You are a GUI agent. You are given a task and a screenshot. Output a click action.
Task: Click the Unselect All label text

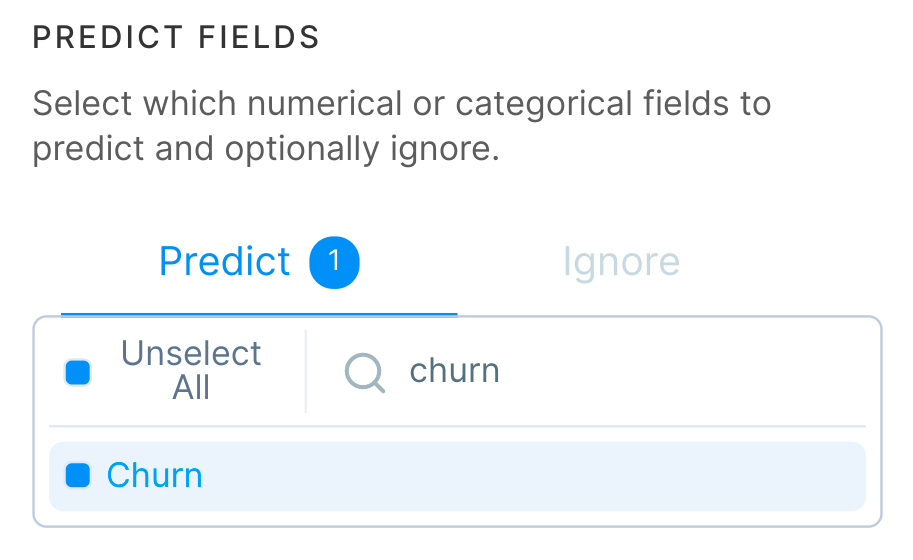click(x=190, y=370)
